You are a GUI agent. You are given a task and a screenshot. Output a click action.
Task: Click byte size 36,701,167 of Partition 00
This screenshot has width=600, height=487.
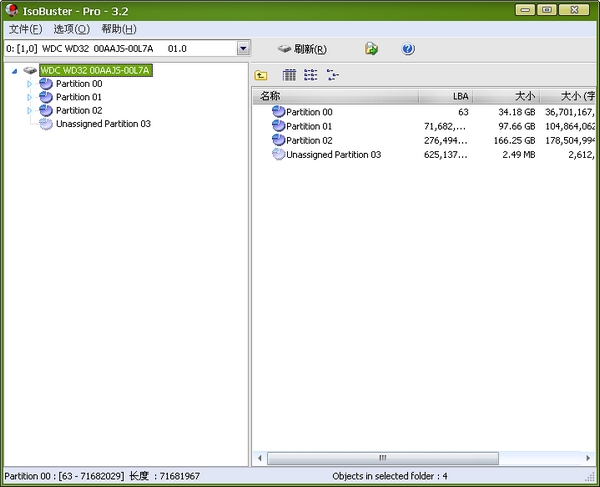click(570, 112)
